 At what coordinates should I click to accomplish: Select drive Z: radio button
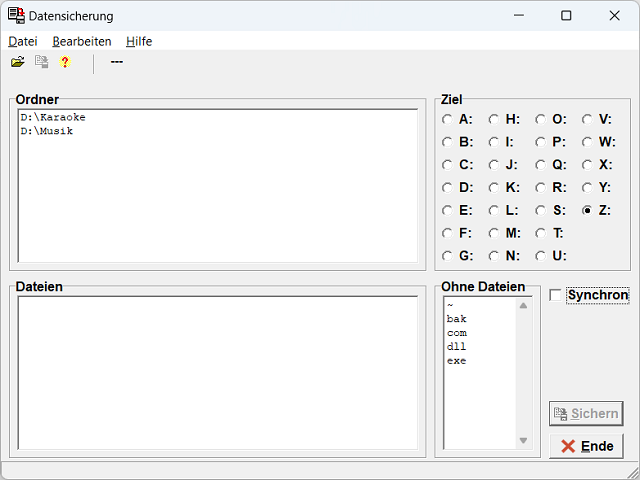click(x=587, y=210)
